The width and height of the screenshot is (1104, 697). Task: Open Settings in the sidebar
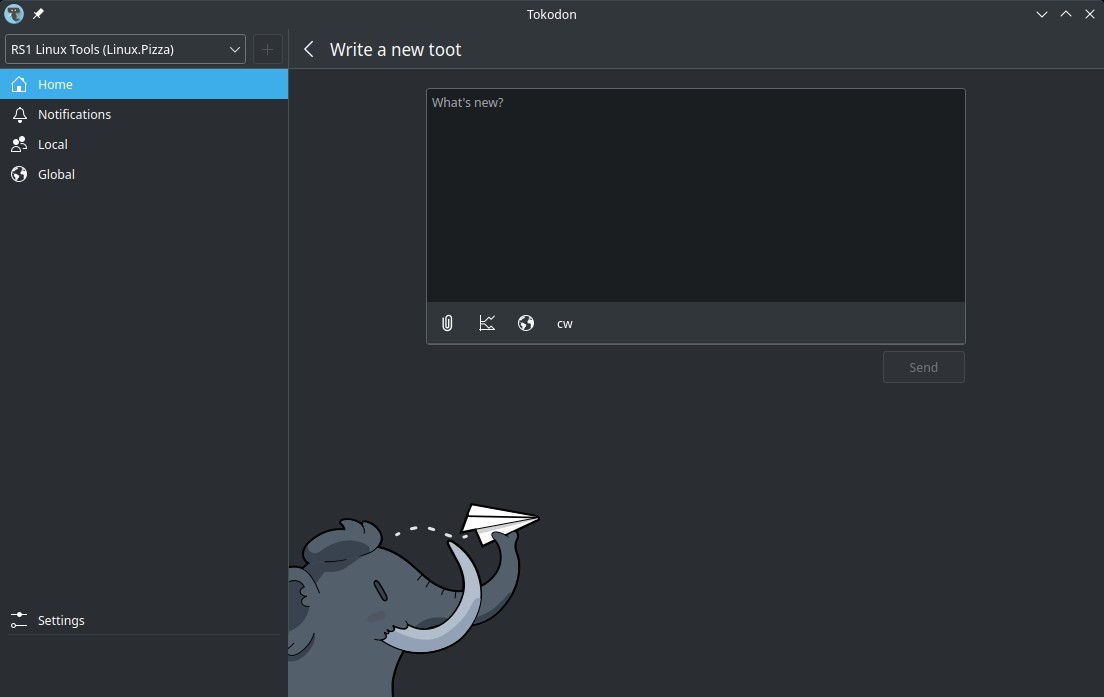144,620
